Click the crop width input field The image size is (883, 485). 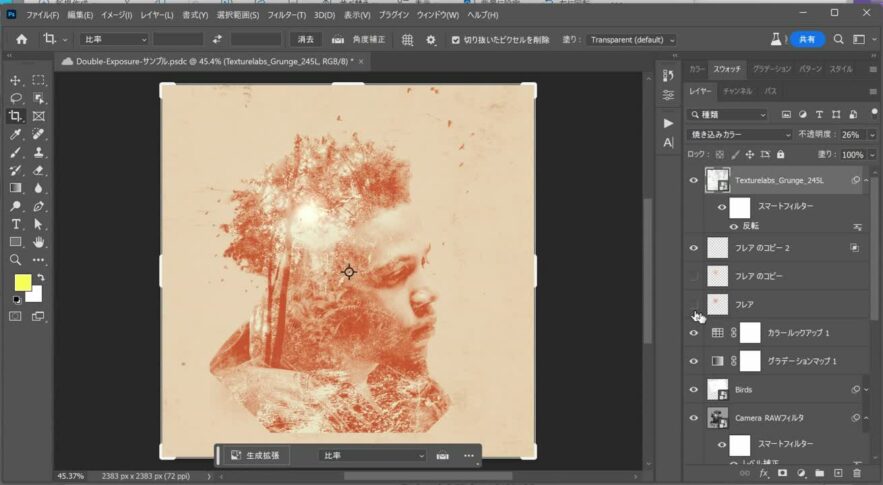[178, 39]
